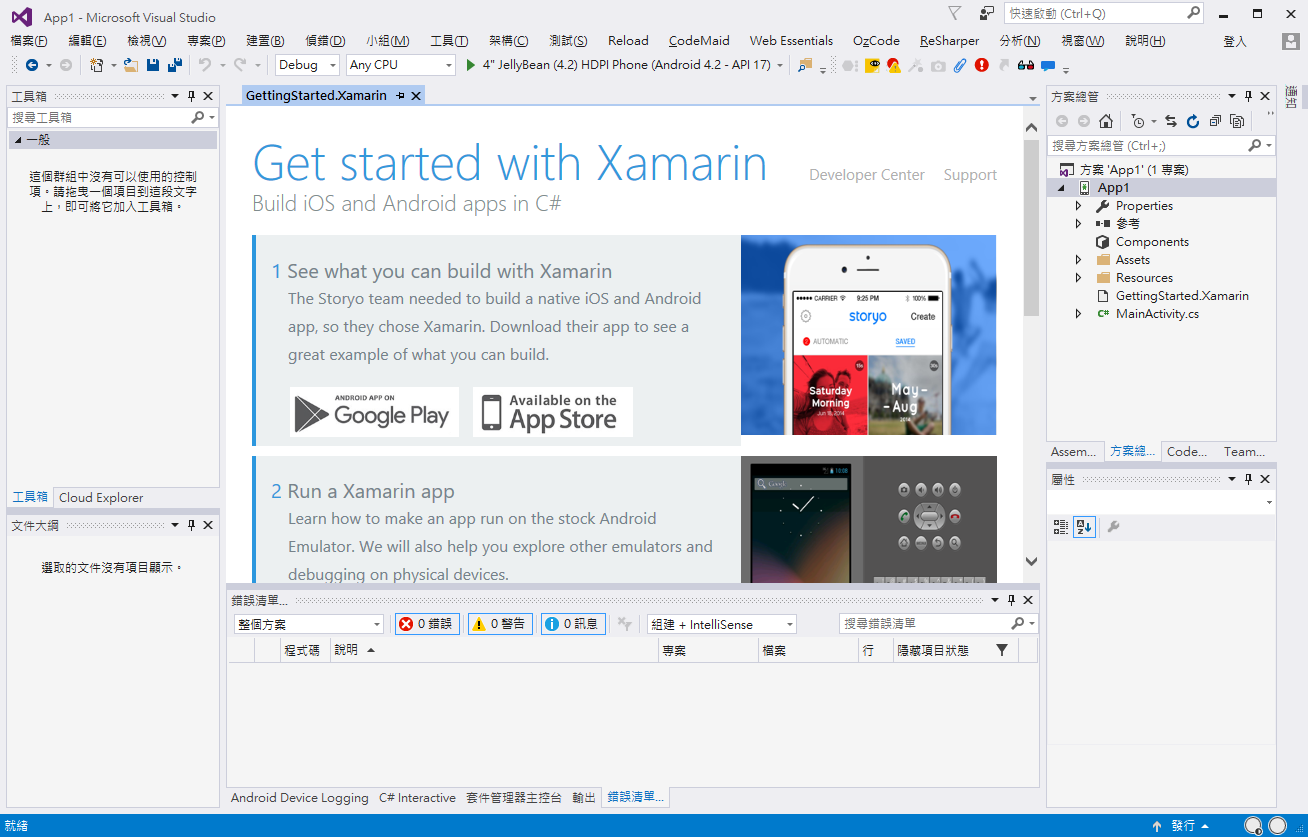The image size is (1308, 837).
Task: Open the Support link
Action: 970,175
